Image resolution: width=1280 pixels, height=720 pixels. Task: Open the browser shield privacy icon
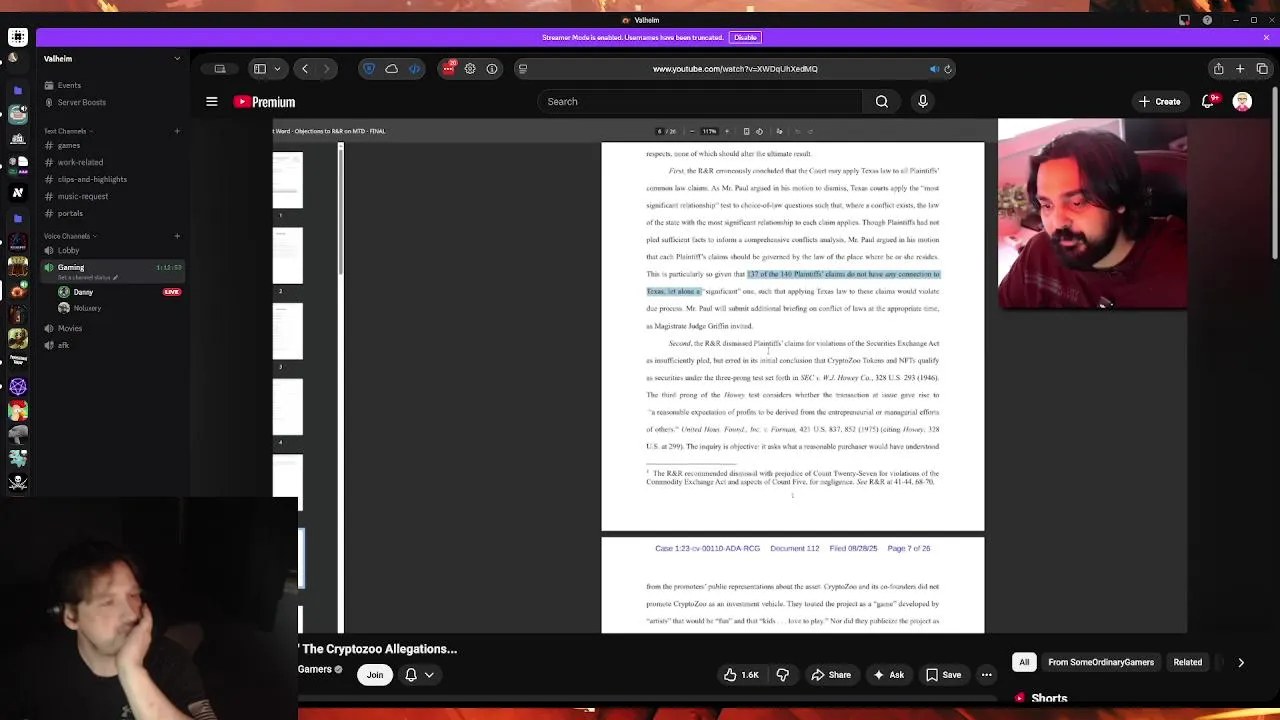click(x=369, y=69)
